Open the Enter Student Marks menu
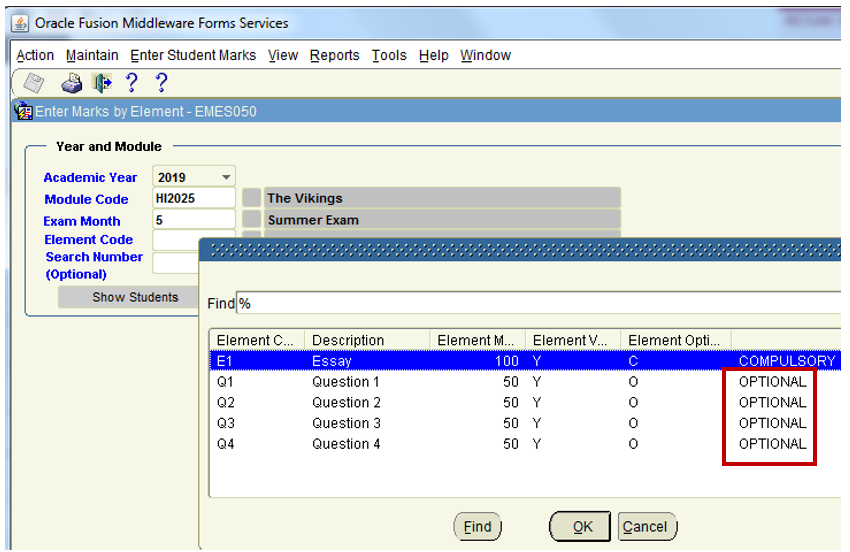 [x=193, y=56]
